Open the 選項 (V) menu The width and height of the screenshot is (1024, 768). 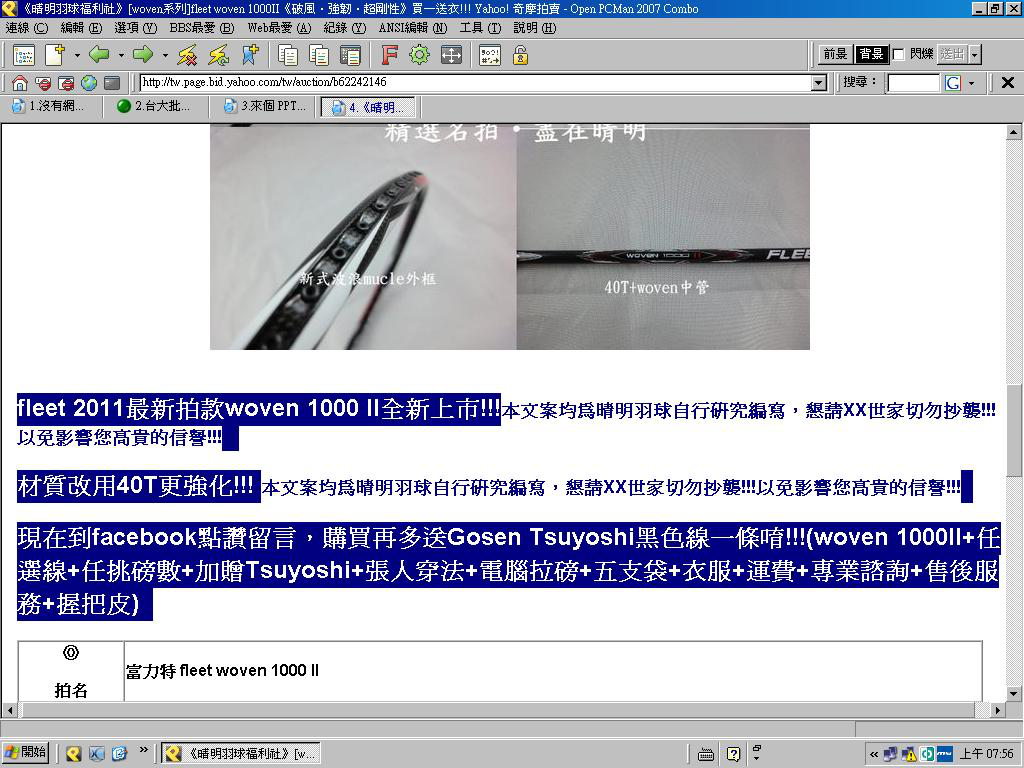(136, 28)
